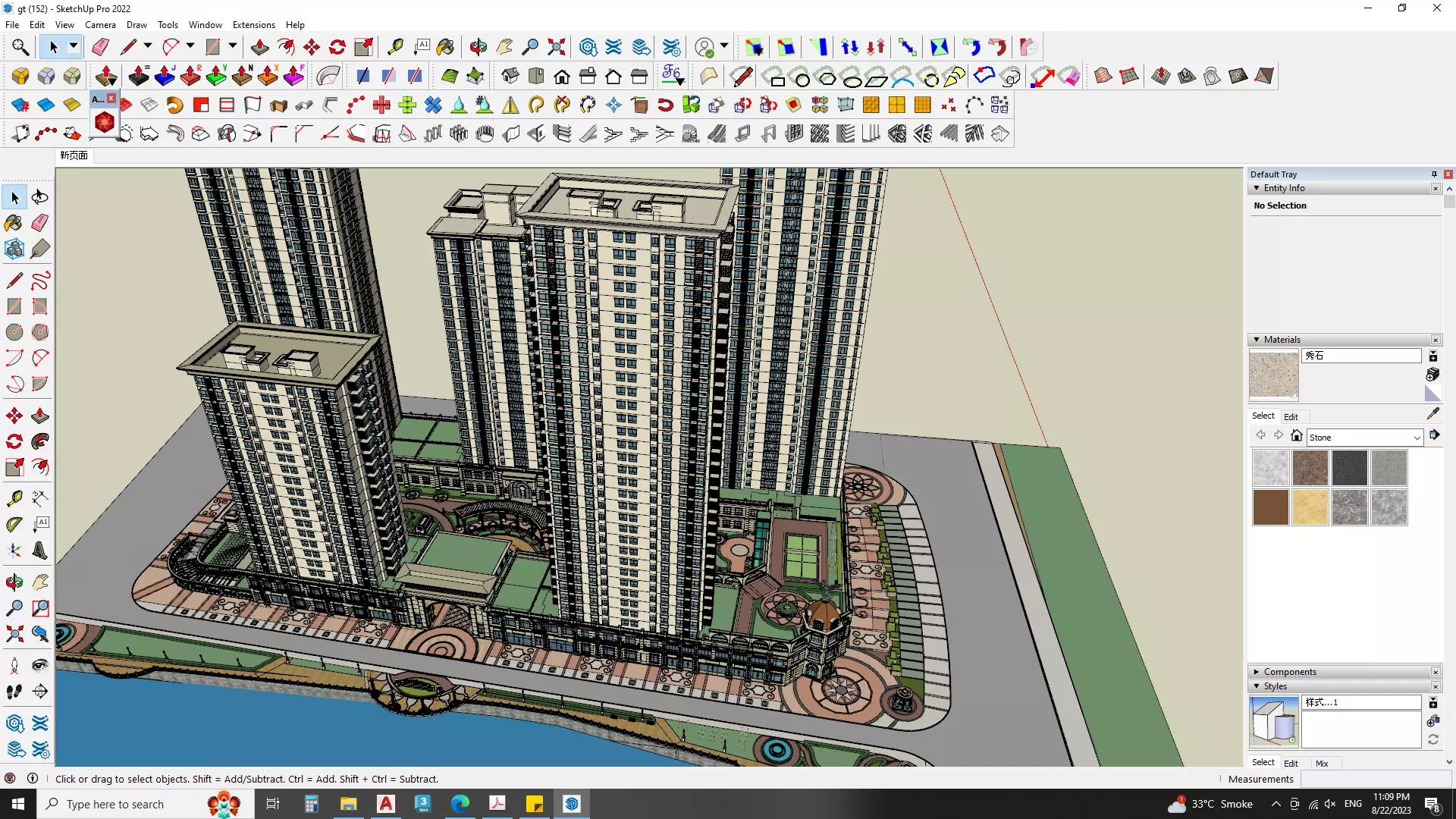
Task: Choose the Pie arc tool
Action: click(x=40, y=384)
